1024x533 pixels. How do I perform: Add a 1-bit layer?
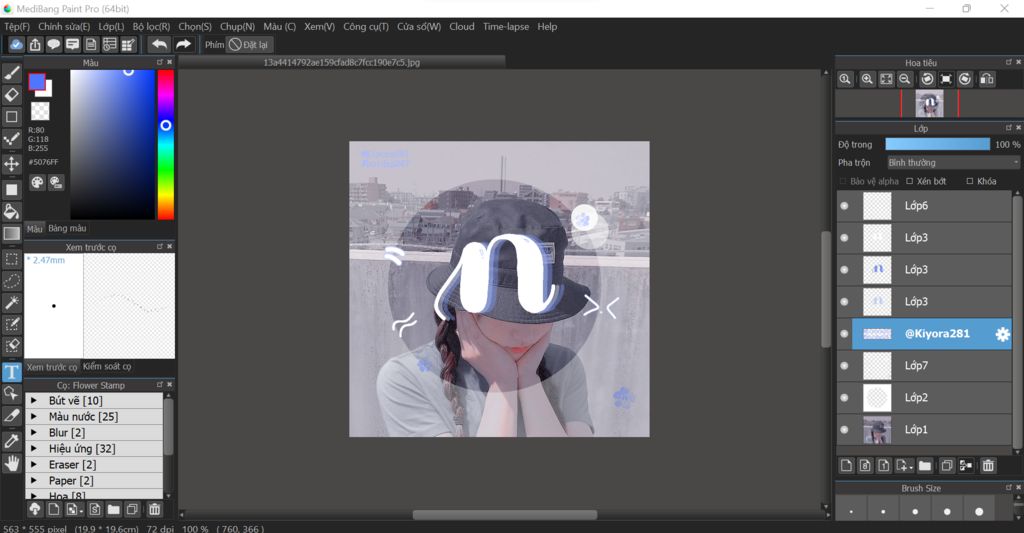tap(884, 465)
